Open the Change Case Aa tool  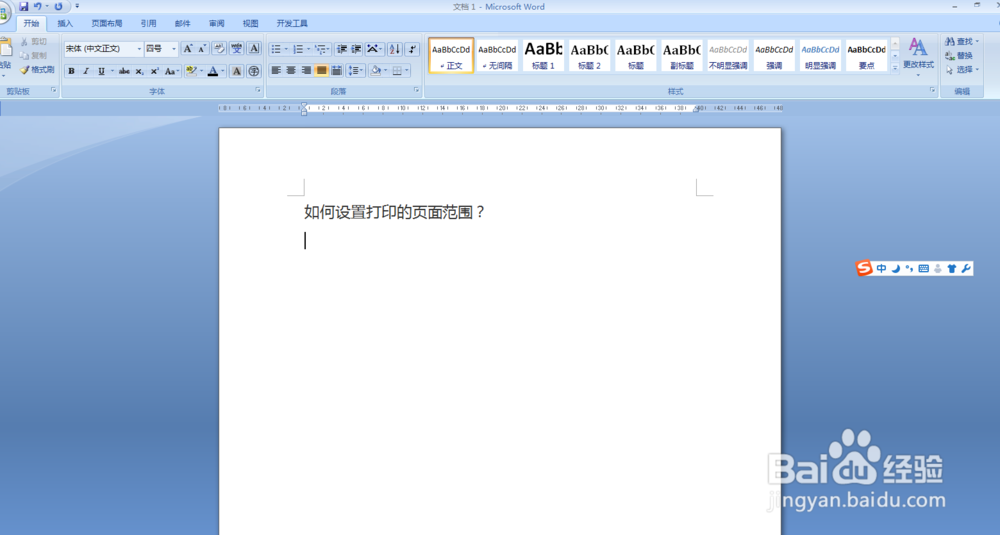pos(170,71)
